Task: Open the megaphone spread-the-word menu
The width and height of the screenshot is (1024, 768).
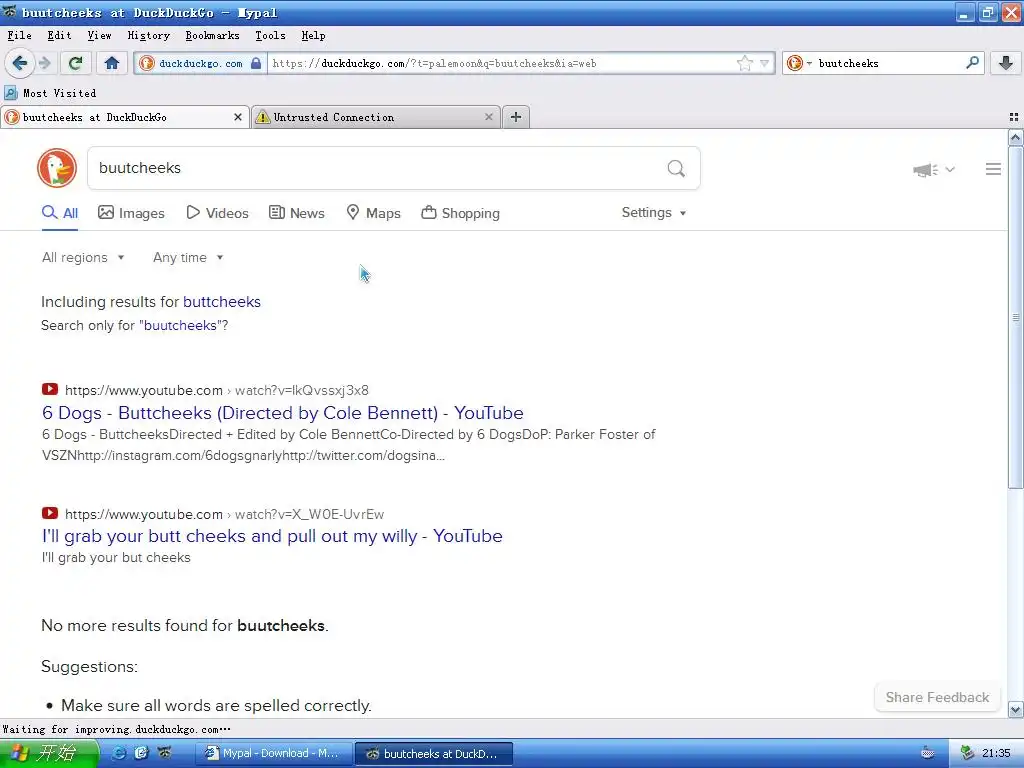Action: click(934, 170)
